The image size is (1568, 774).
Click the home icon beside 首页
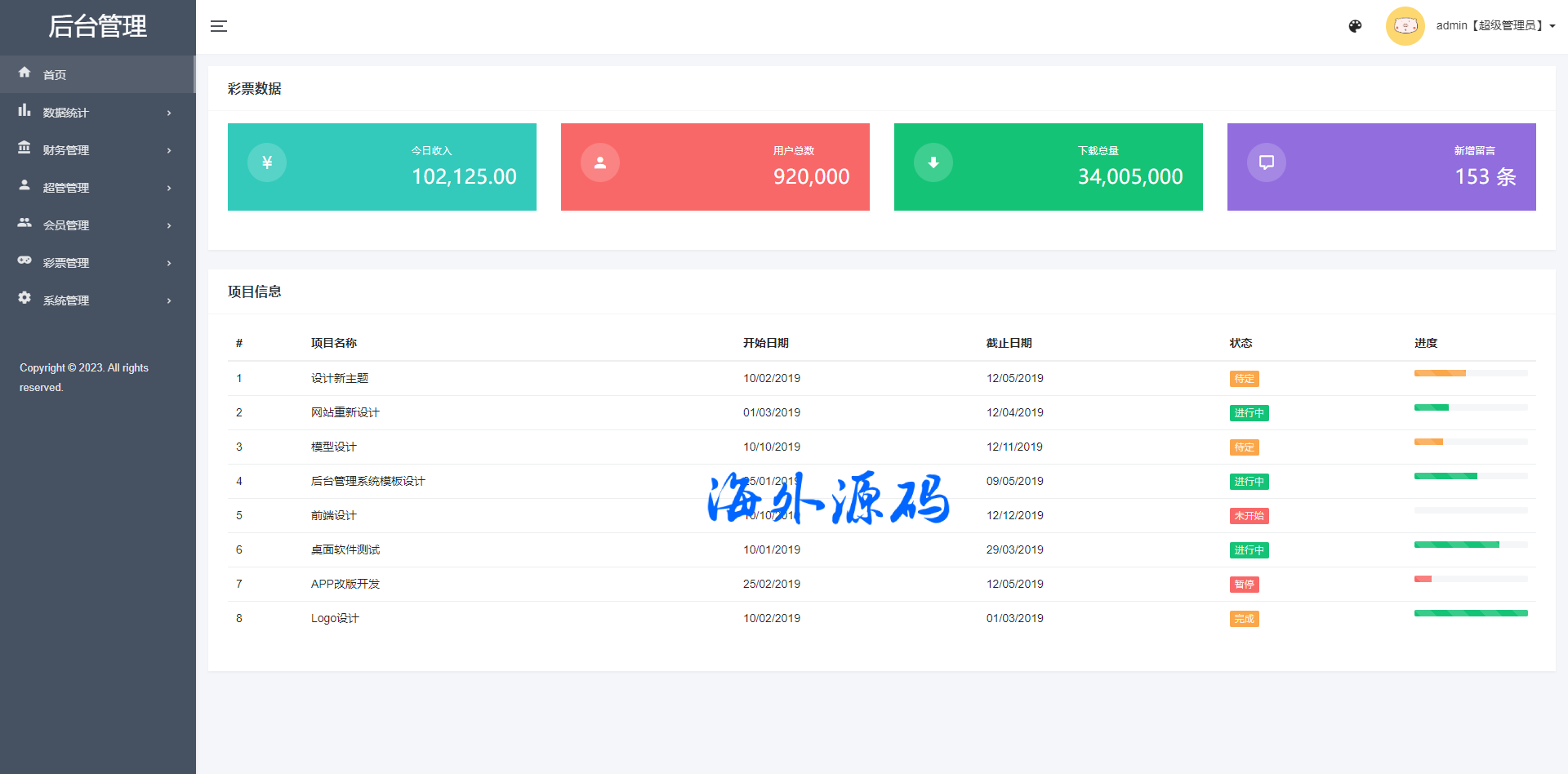coord(24,73)
